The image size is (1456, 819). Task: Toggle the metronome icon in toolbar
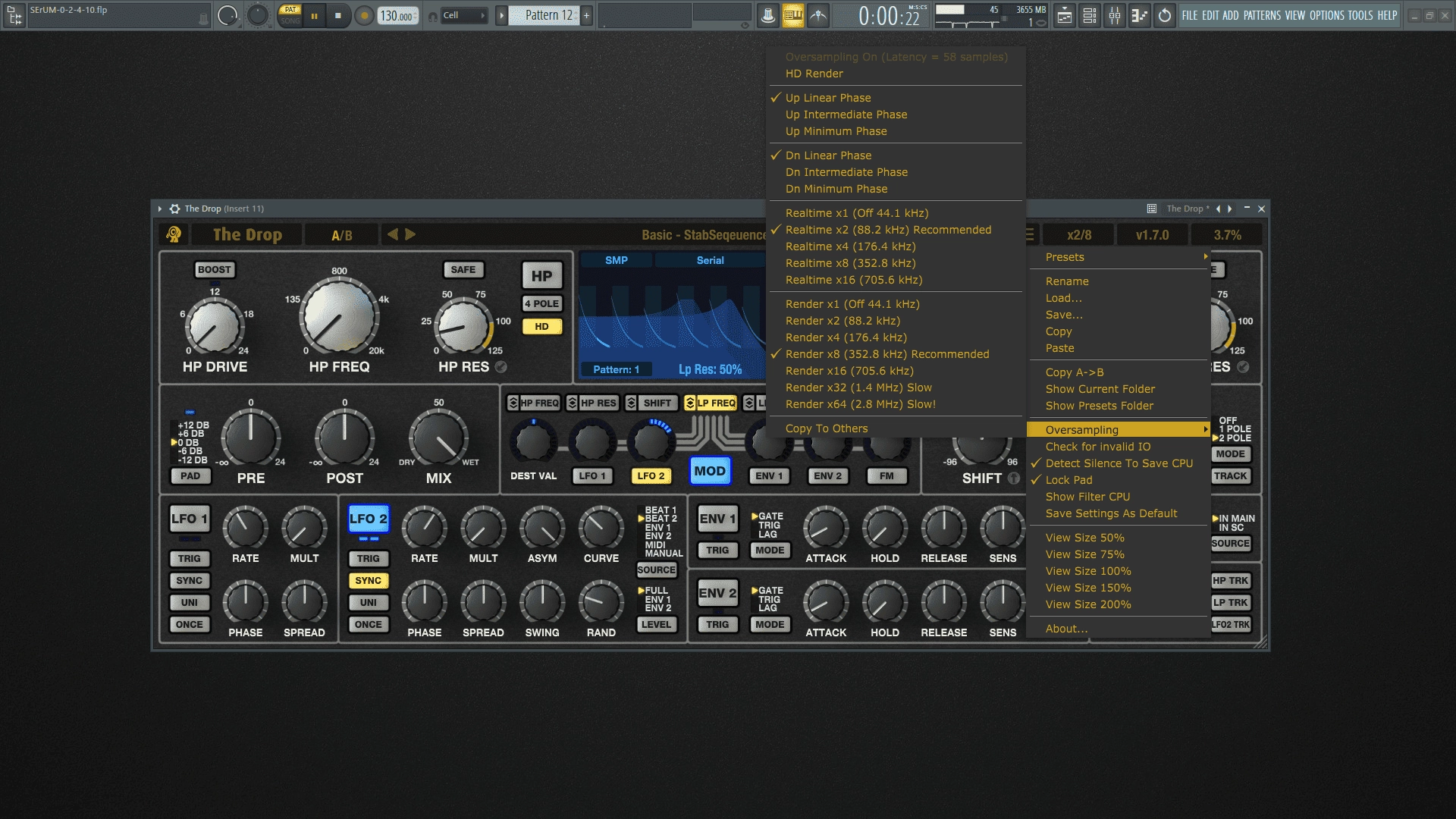[x=768, y=15]
